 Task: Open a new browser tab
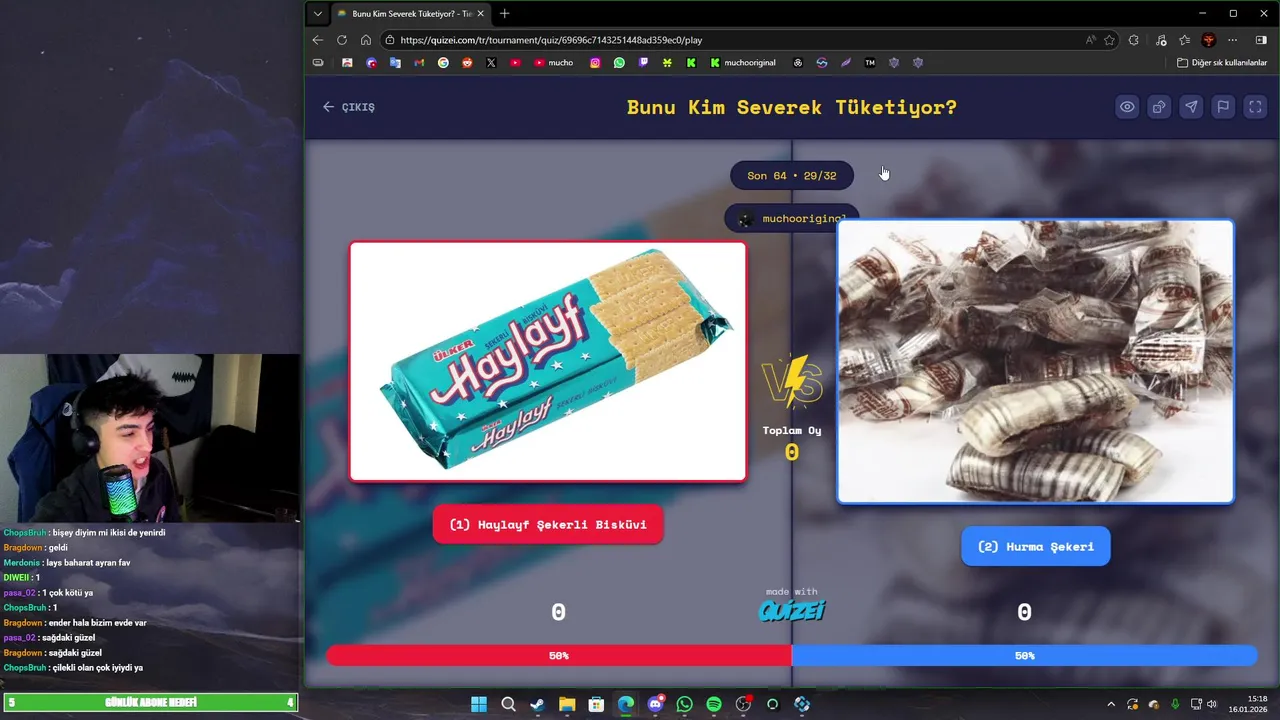point(504,14)
